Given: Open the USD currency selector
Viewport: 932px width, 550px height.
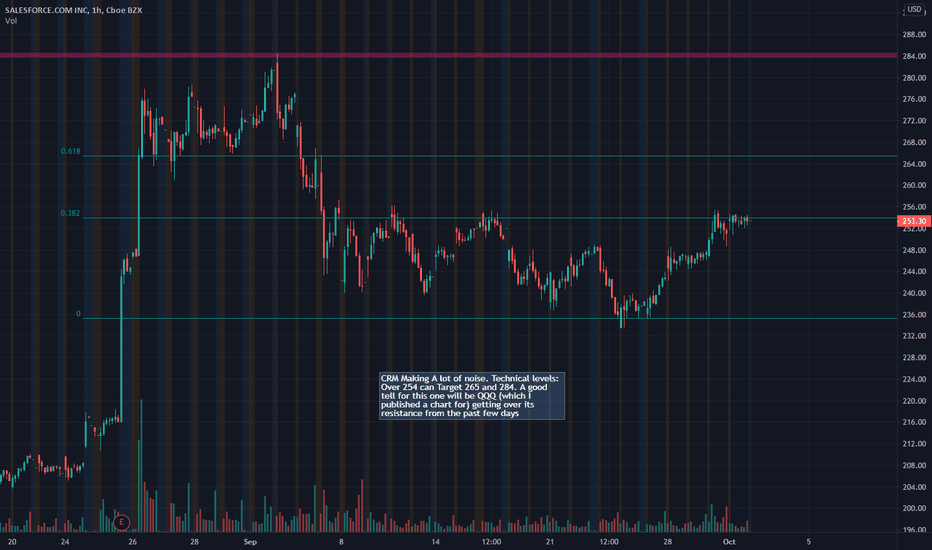Looking at the screenshot, I should pos(914,10).
